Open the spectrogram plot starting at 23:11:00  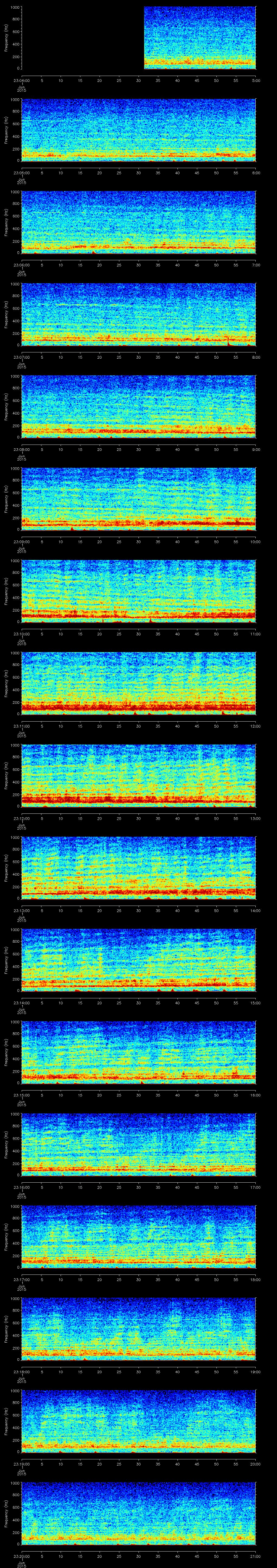(139, 683)
